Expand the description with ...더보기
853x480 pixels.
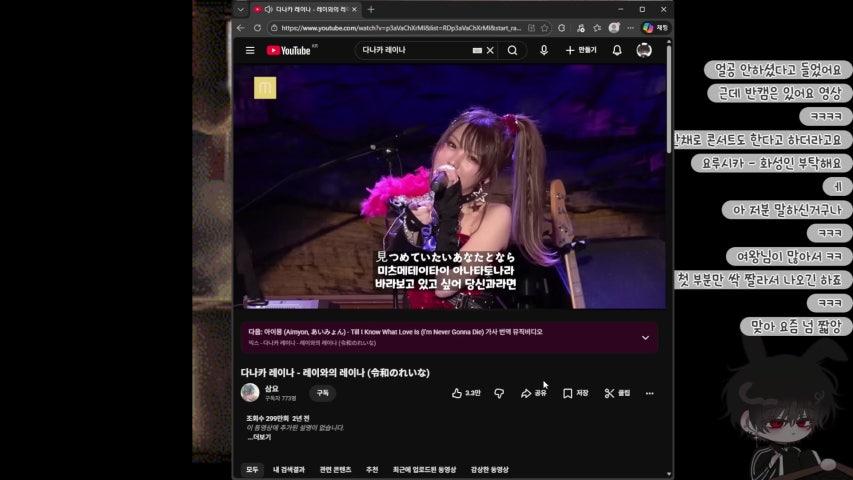point(259,437)
